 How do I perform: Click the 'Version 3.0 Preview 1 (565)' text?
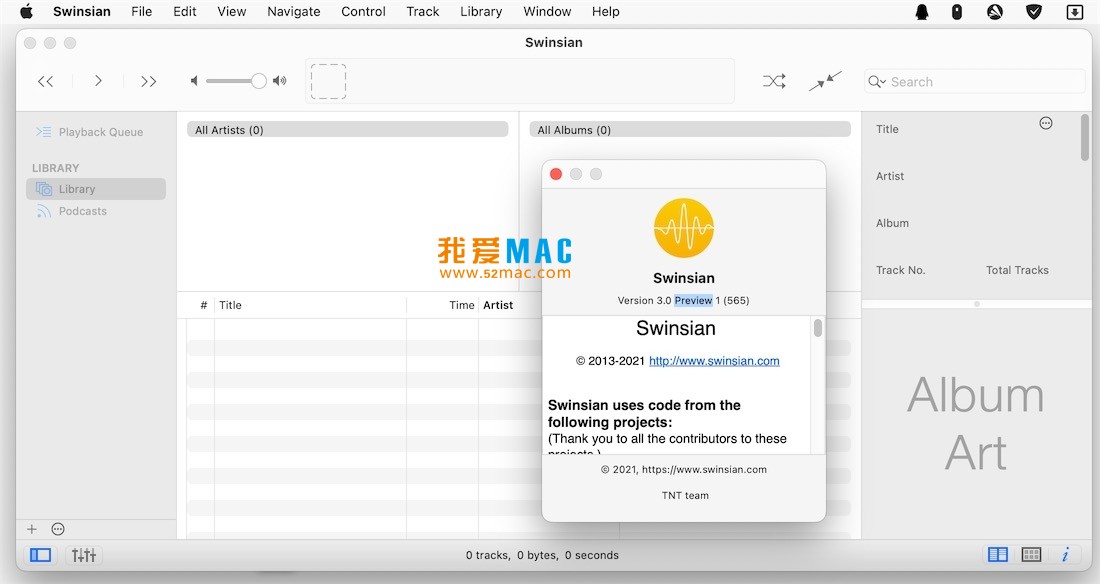pos(683,300)
